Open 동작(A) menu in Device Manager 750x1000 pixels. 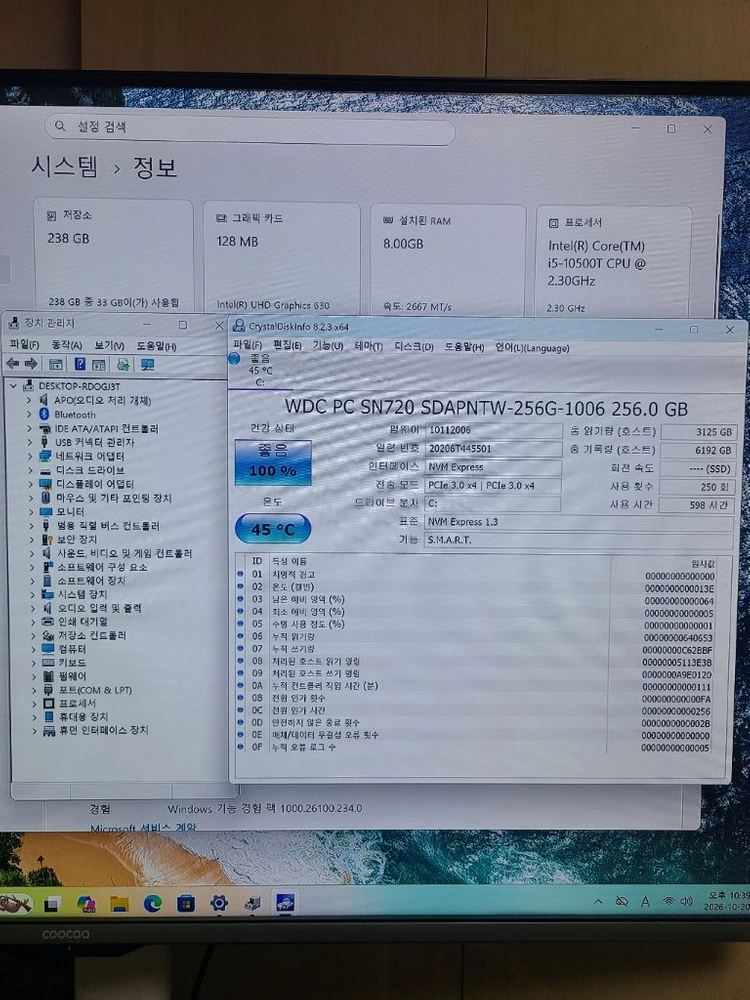point(66,345)
